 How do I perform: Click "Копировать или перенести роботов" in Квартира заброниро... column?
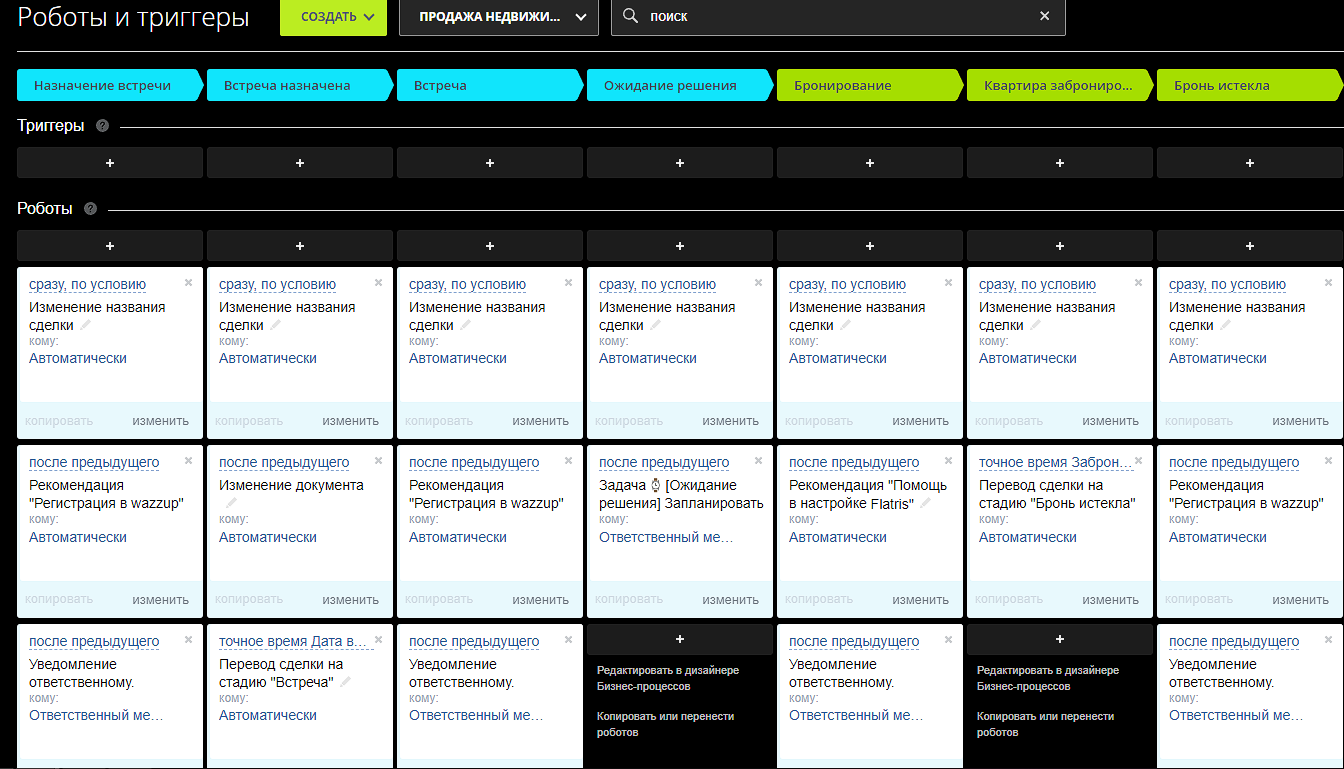(x=1045, y=724)
